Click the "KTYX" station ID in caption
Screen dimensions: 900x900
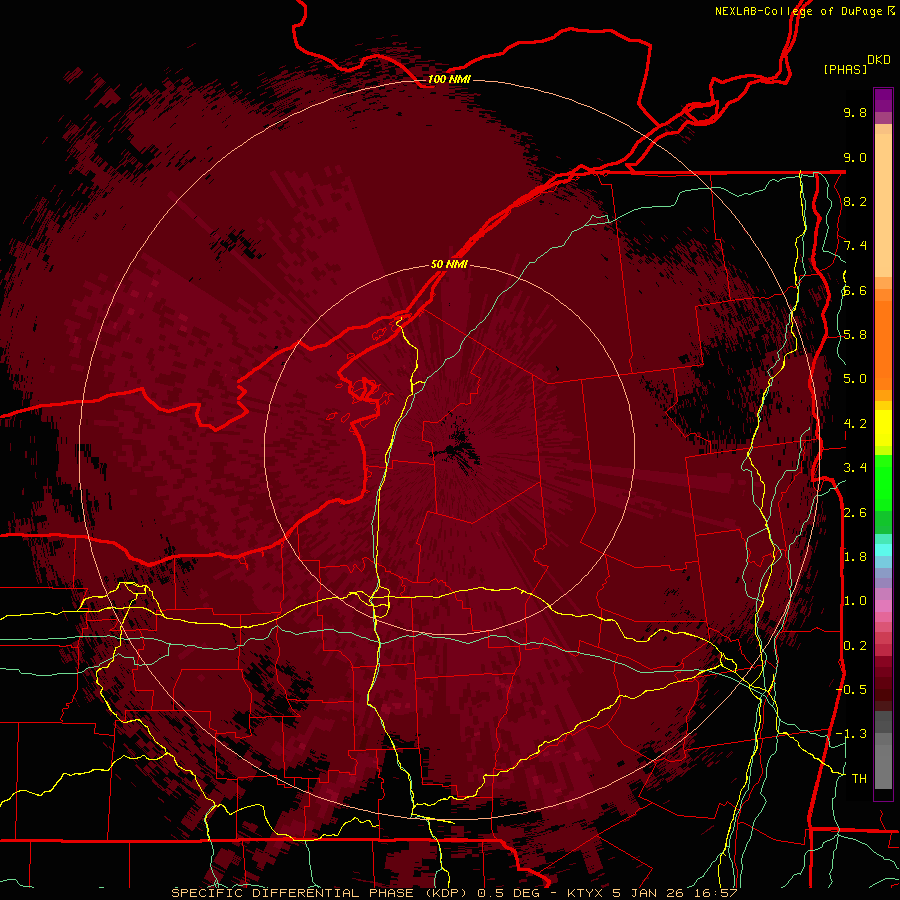tap(584, 893)
